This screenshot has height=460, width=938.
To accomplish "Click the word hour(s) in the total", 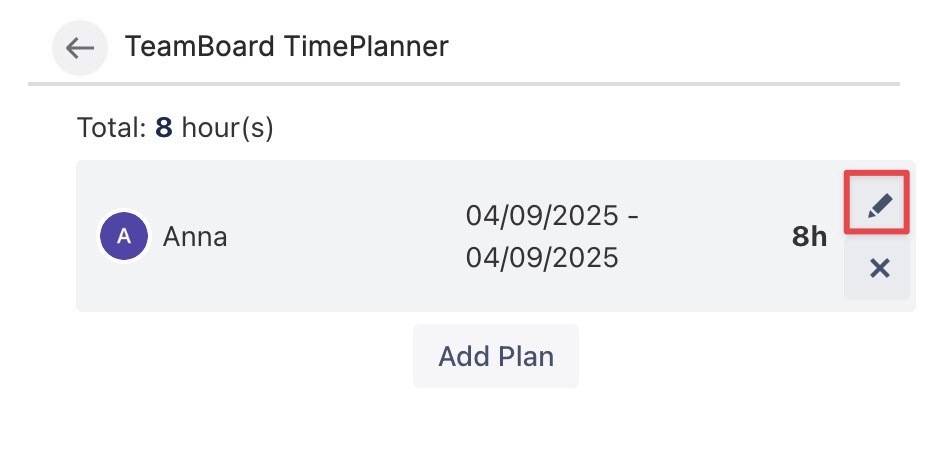I will 227,128.
